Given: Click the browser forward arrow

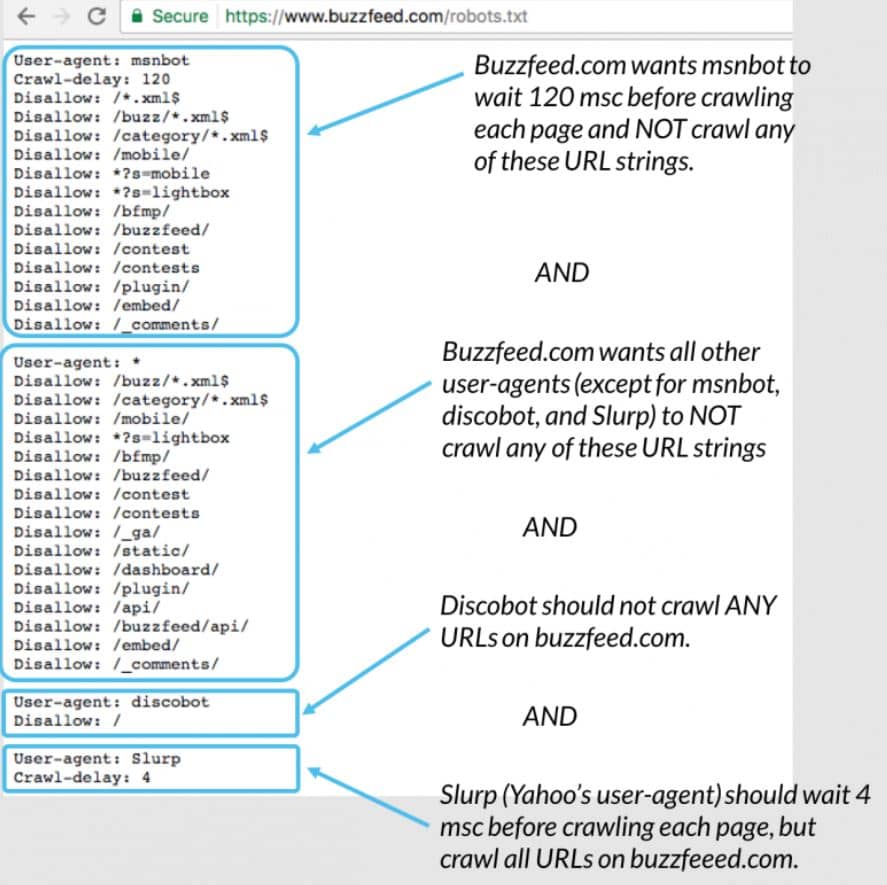Looking at the screenshot, I should 59,16.
